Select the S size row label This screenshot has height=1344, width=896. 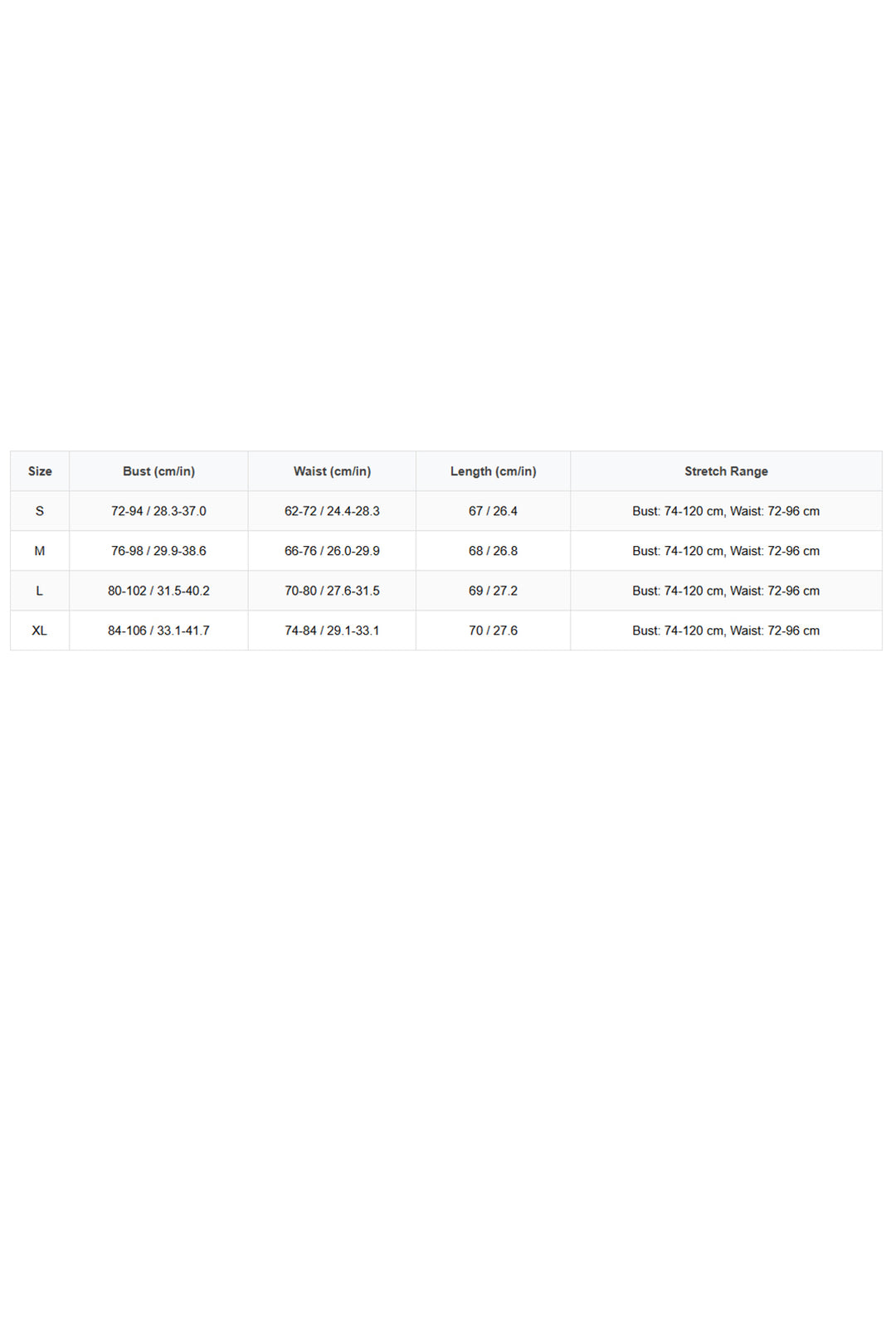coord(40,511)
